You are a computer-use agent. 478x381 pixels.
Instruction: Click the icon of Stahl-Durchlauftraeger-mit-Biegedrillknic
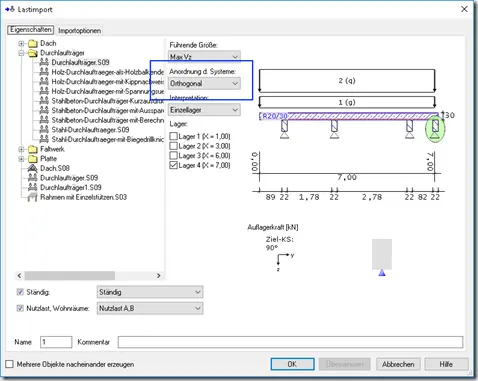tap(44, 139)
